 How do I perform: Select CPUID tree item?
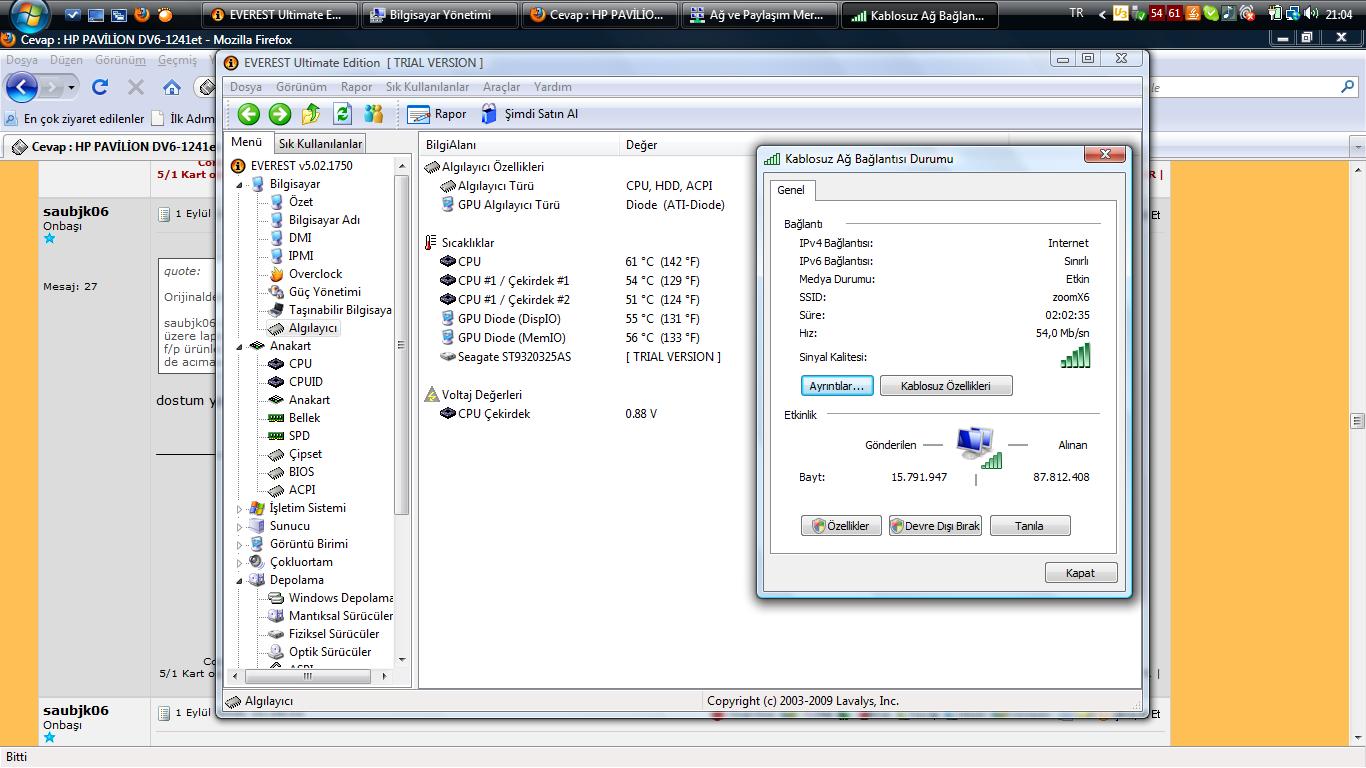click(305, 382)
